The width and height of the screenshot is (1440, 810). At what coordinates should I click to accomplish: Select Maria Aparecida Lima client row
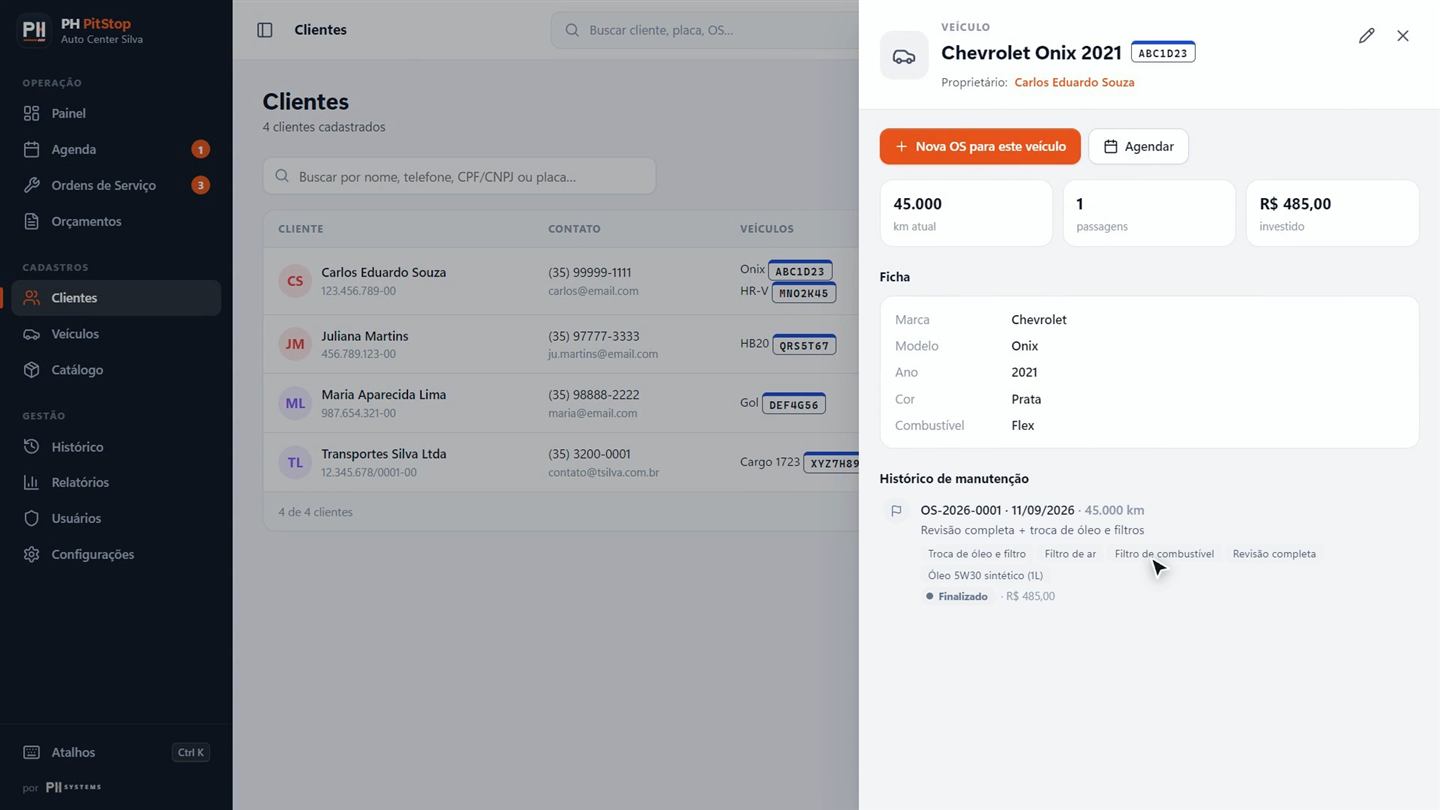(561, 403)
